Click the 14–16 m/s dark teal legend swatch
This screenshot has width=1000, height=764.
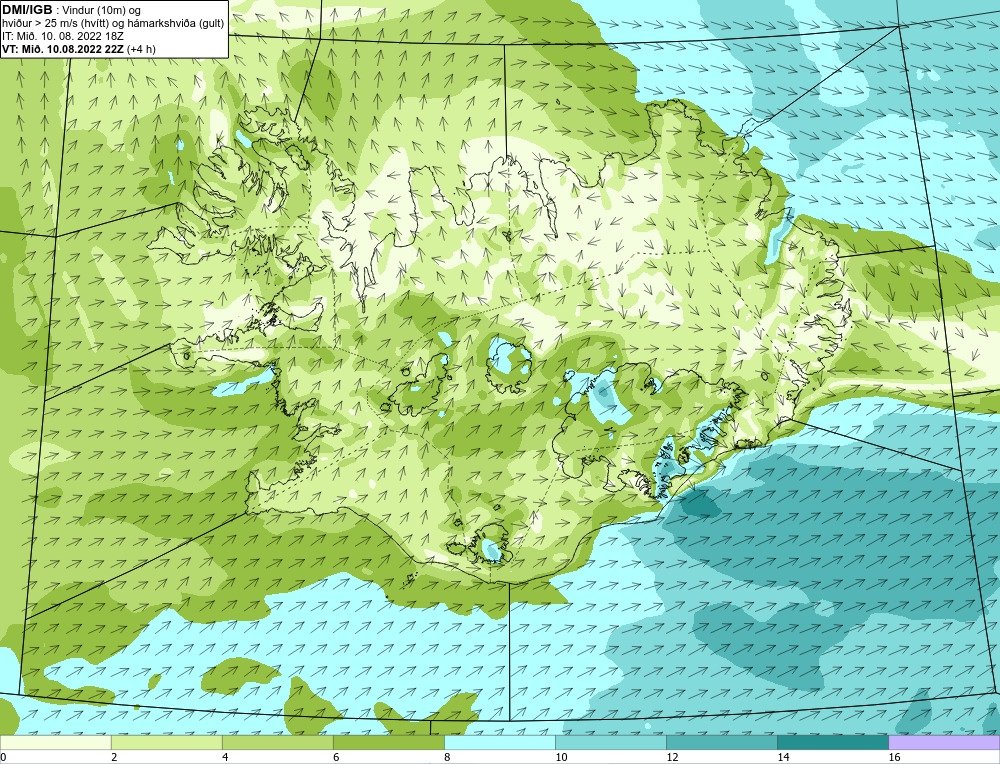[833, 743]
